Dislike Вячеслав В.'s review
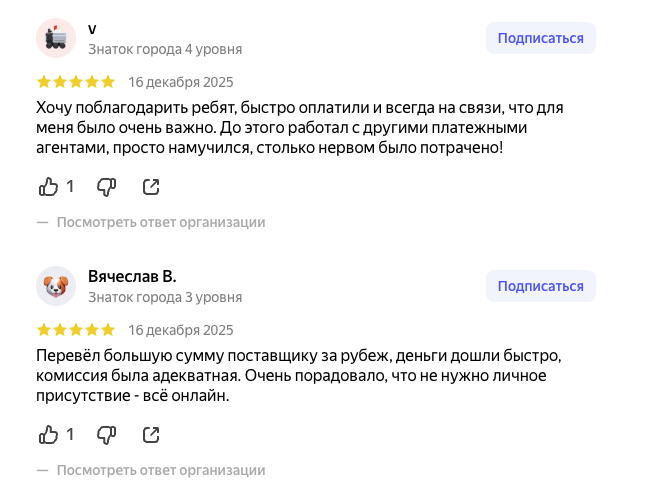The image size is (652, 482). [107, 434]
